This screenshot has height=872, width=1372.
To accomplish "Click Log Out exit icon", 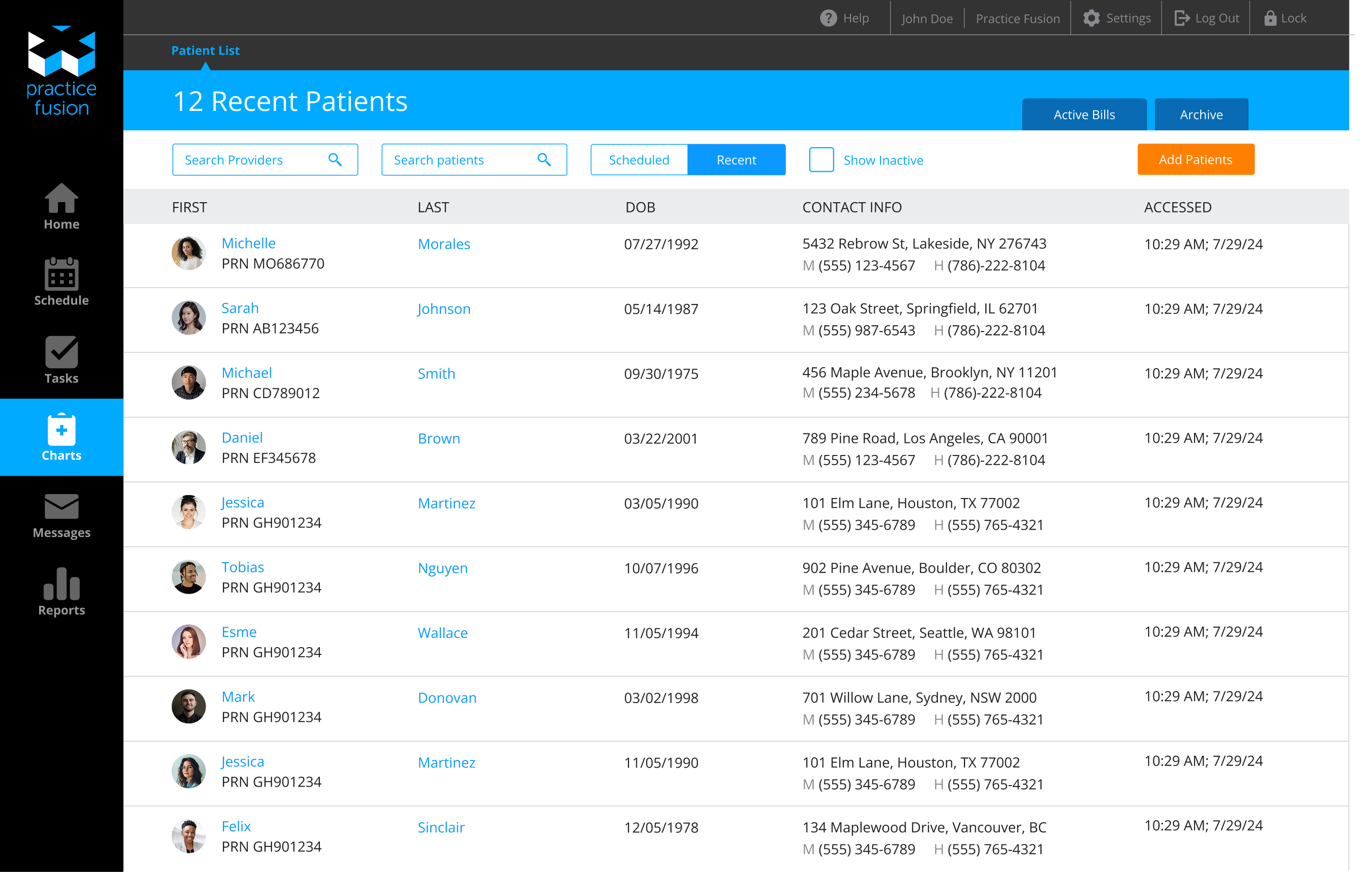I will pyautogui.click(x=1182, y=18).
